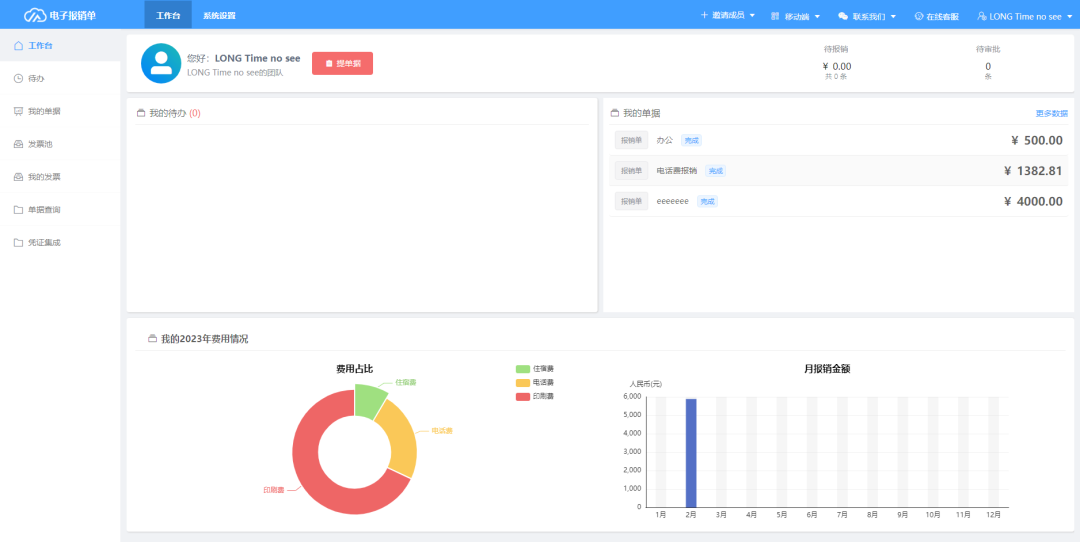Click the inbox icon beside 我的发票
This screenshot has height=542, width=1080.
pyautogui.click(x=19, y=177)
